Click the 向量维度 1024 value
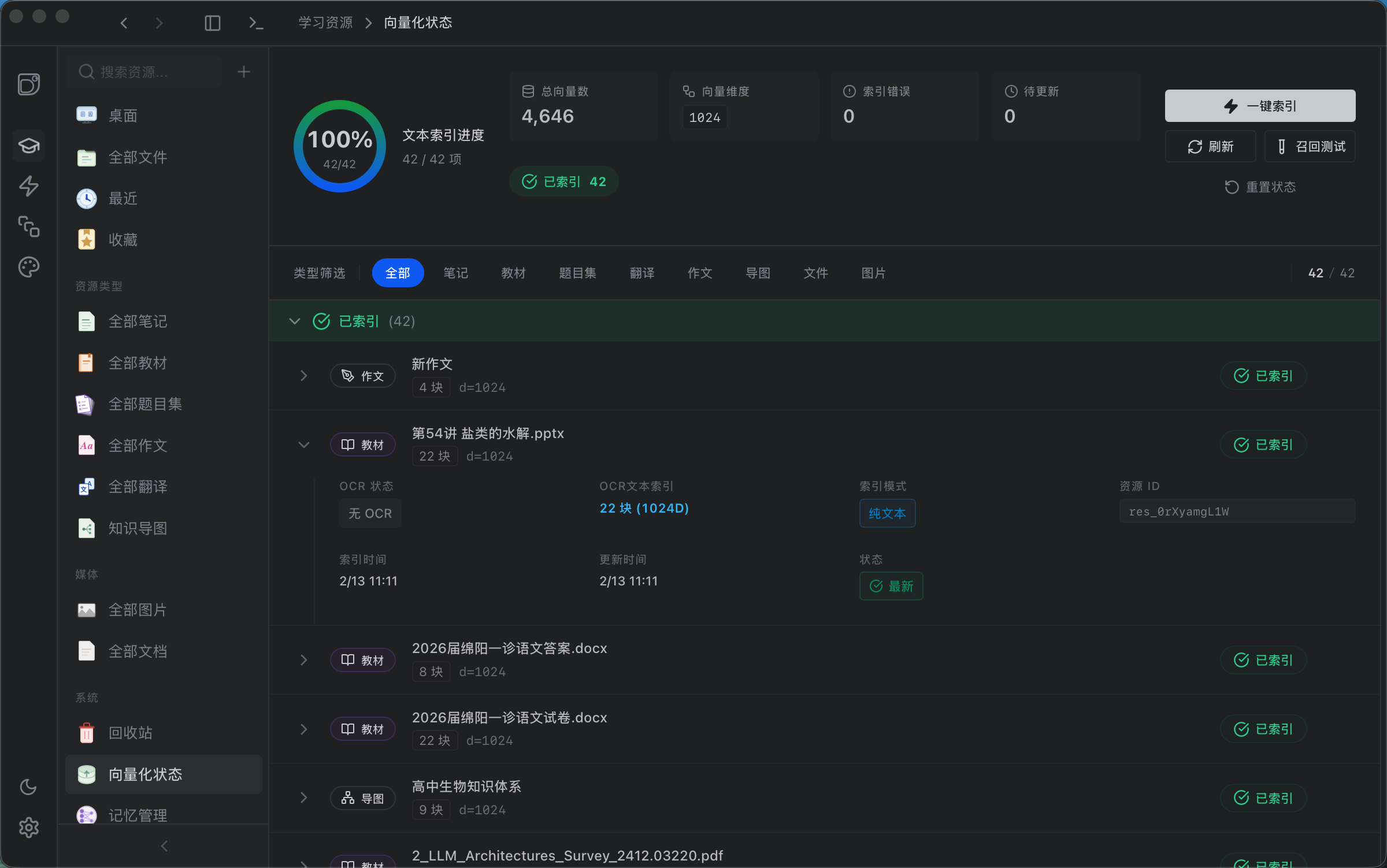The width and height of the screenshot is (1387, 868). click(705, 117)
